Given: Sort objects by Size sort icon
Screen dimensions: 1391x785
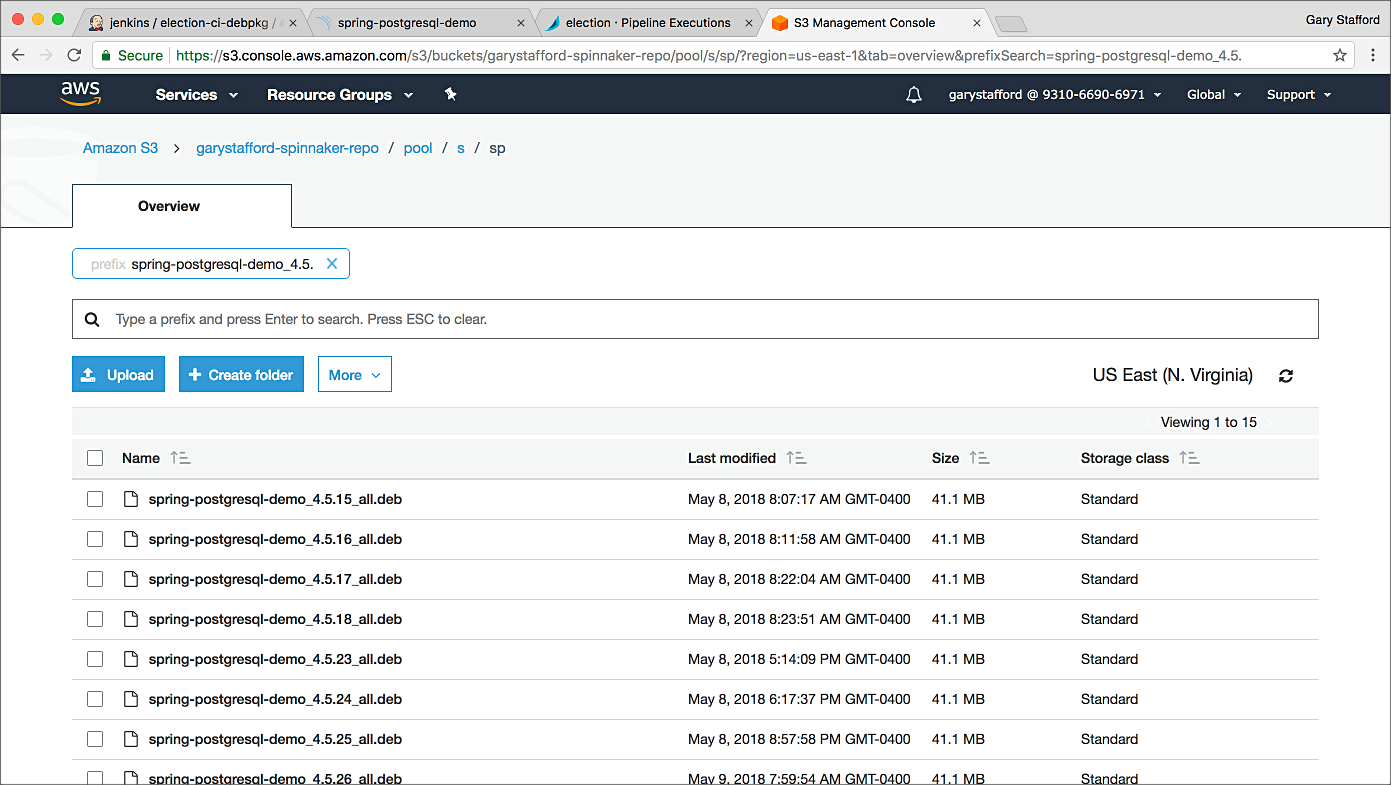Looking at the screenshot, I should click(x=979, y=458).
